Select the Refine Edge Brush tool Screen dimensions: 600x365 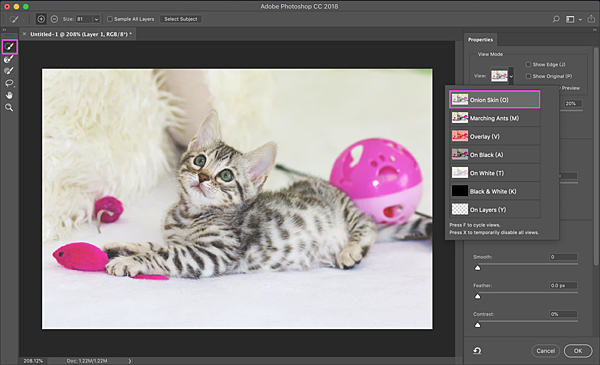(x=9, y=59)
